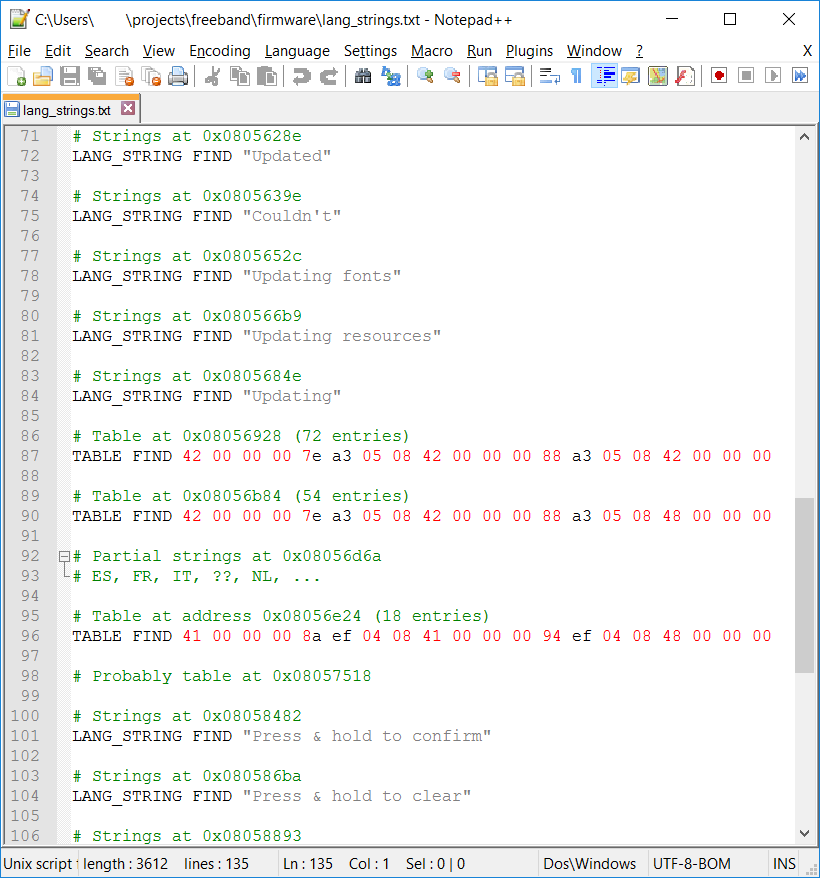The width and height of the screenshot is (820, 878).
Task: Click the vertical scrollbar thumb
Action: coord(804,585)
